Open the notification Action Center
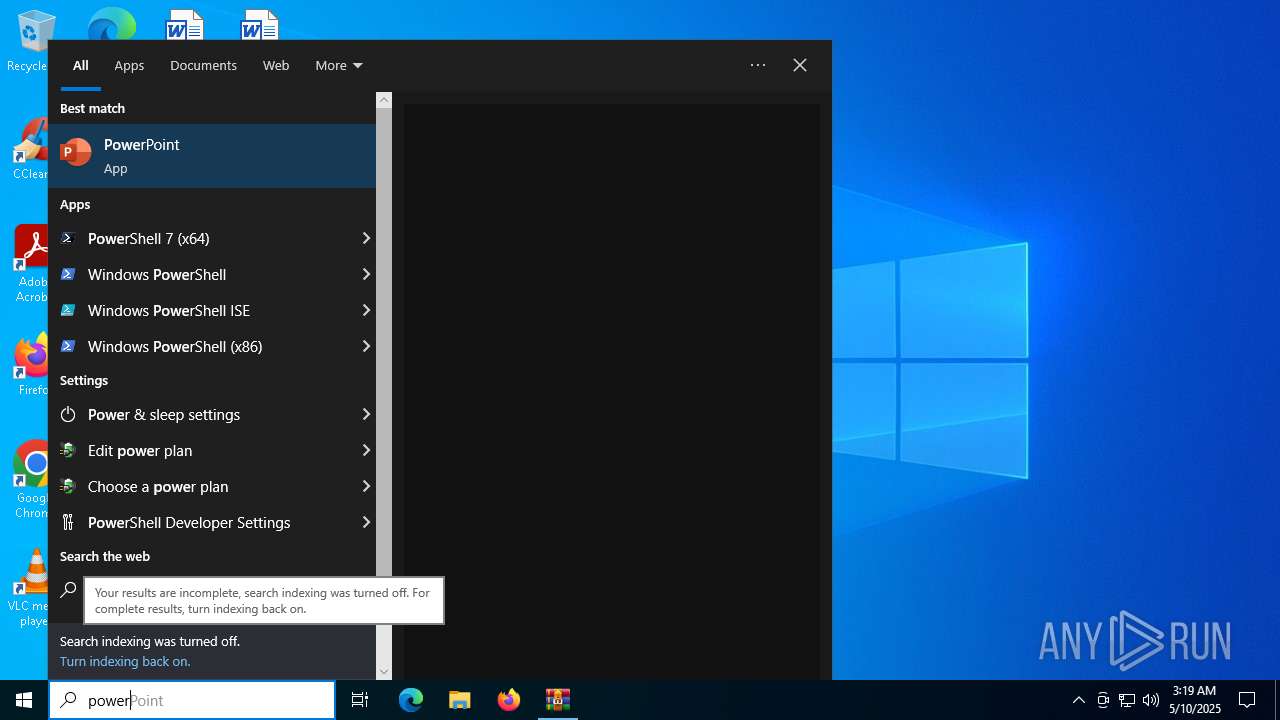 [1247, 700]
